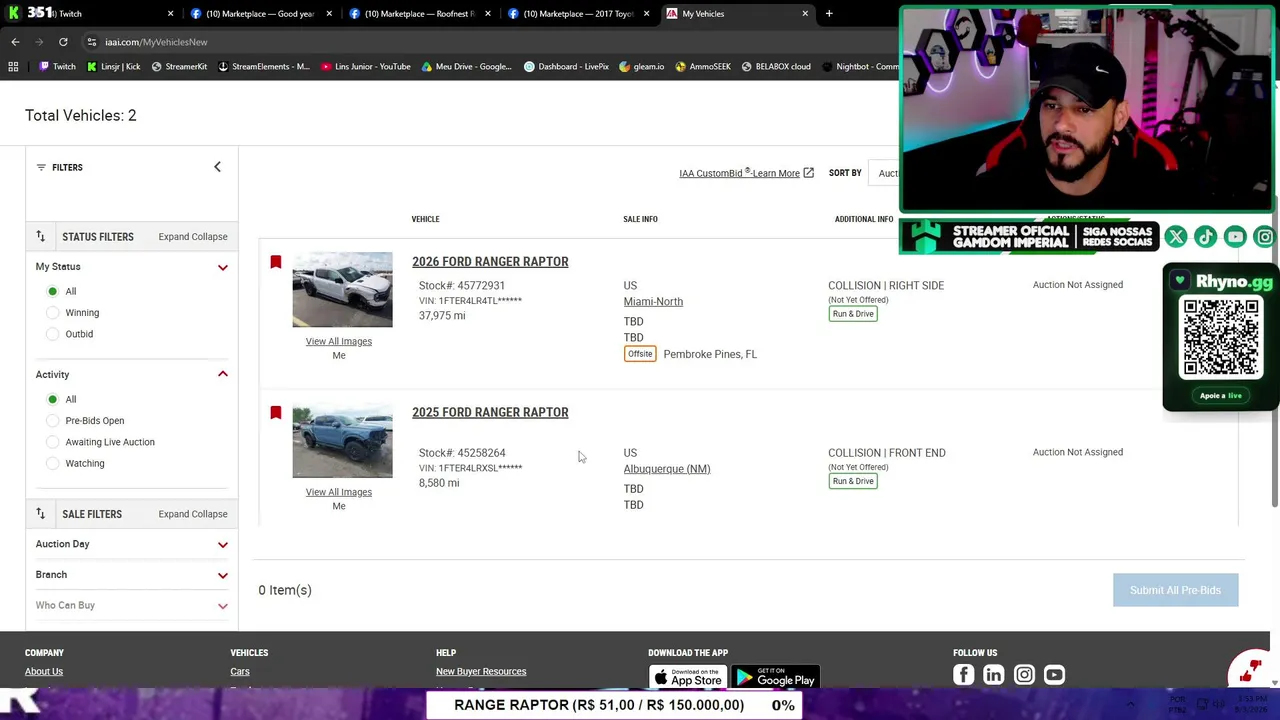
Task: Open the StreamElements bookmark
Action: (263, 67)
